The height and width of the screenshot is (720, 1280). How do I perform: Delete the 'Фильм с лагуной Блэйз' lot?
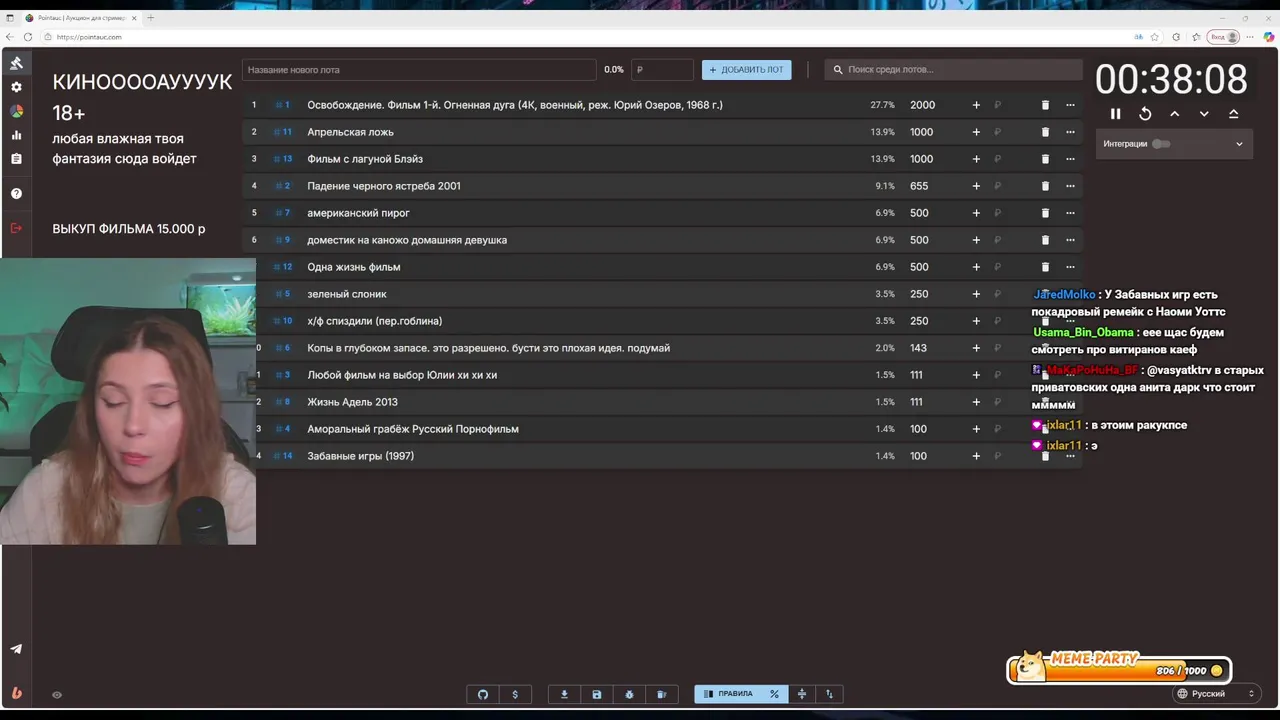click(1045, 159)
